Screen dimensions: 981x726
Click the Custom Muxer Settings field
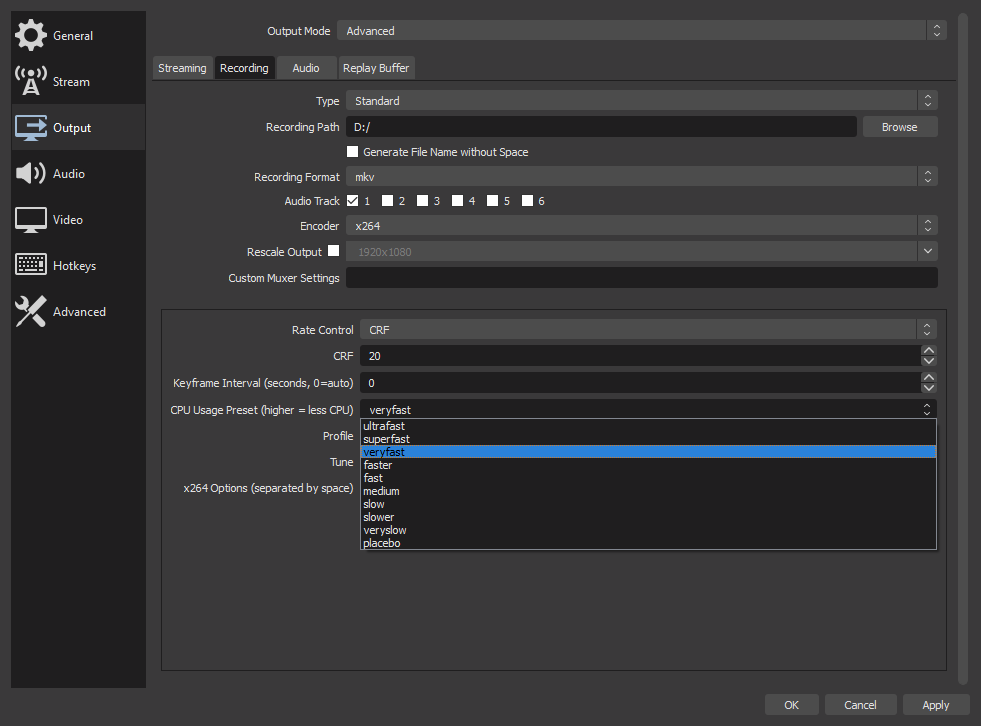point(641,278)
